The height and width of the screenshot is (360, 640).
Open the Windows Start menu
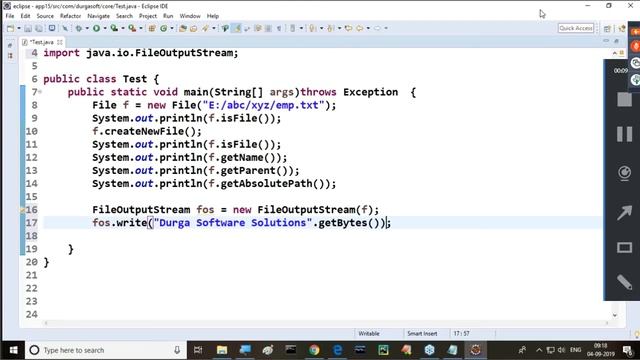click(13, 350)
